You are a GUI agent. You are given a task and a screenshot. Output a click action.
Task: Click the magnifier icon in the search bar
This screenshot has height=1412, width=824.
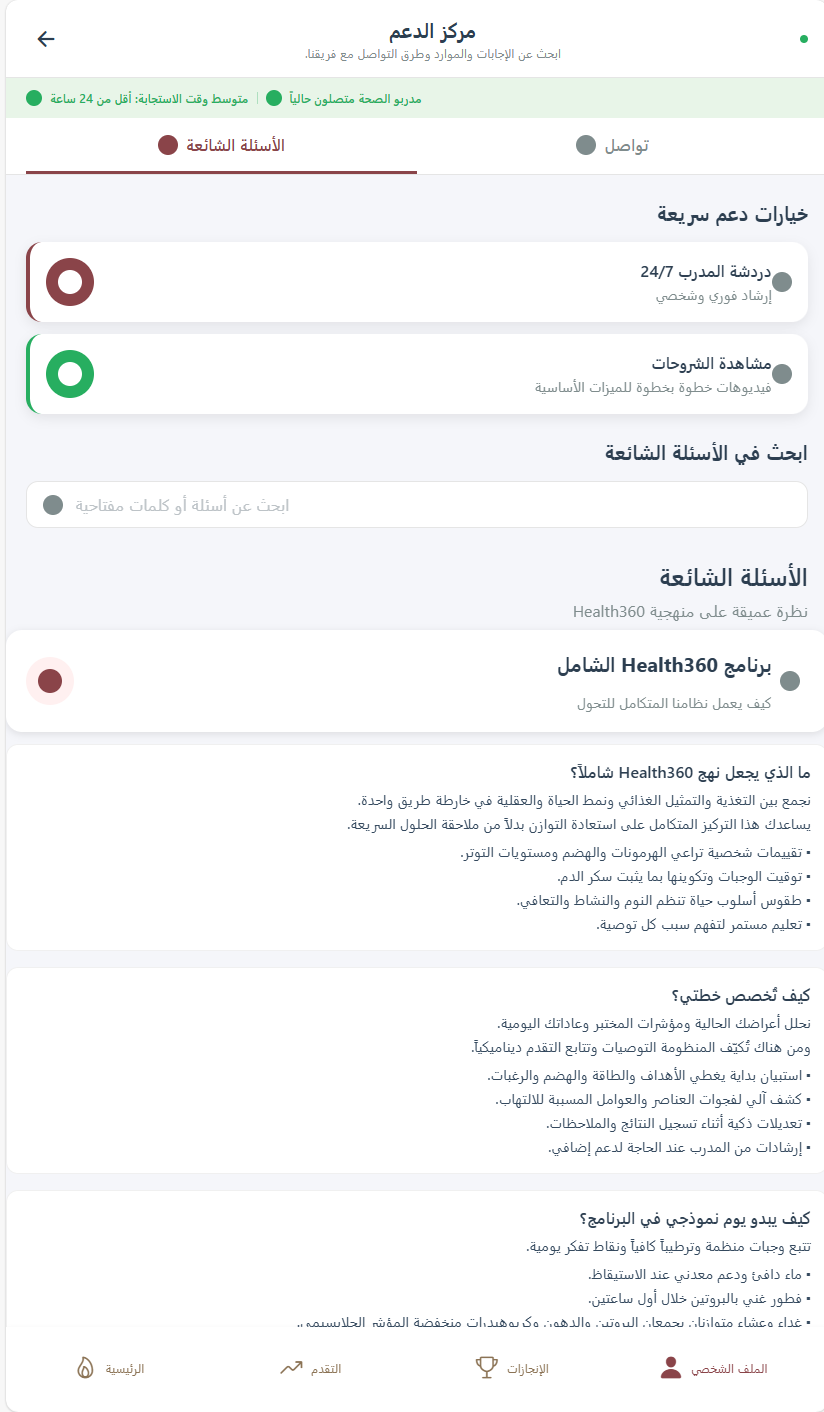[x=52, y=504]
